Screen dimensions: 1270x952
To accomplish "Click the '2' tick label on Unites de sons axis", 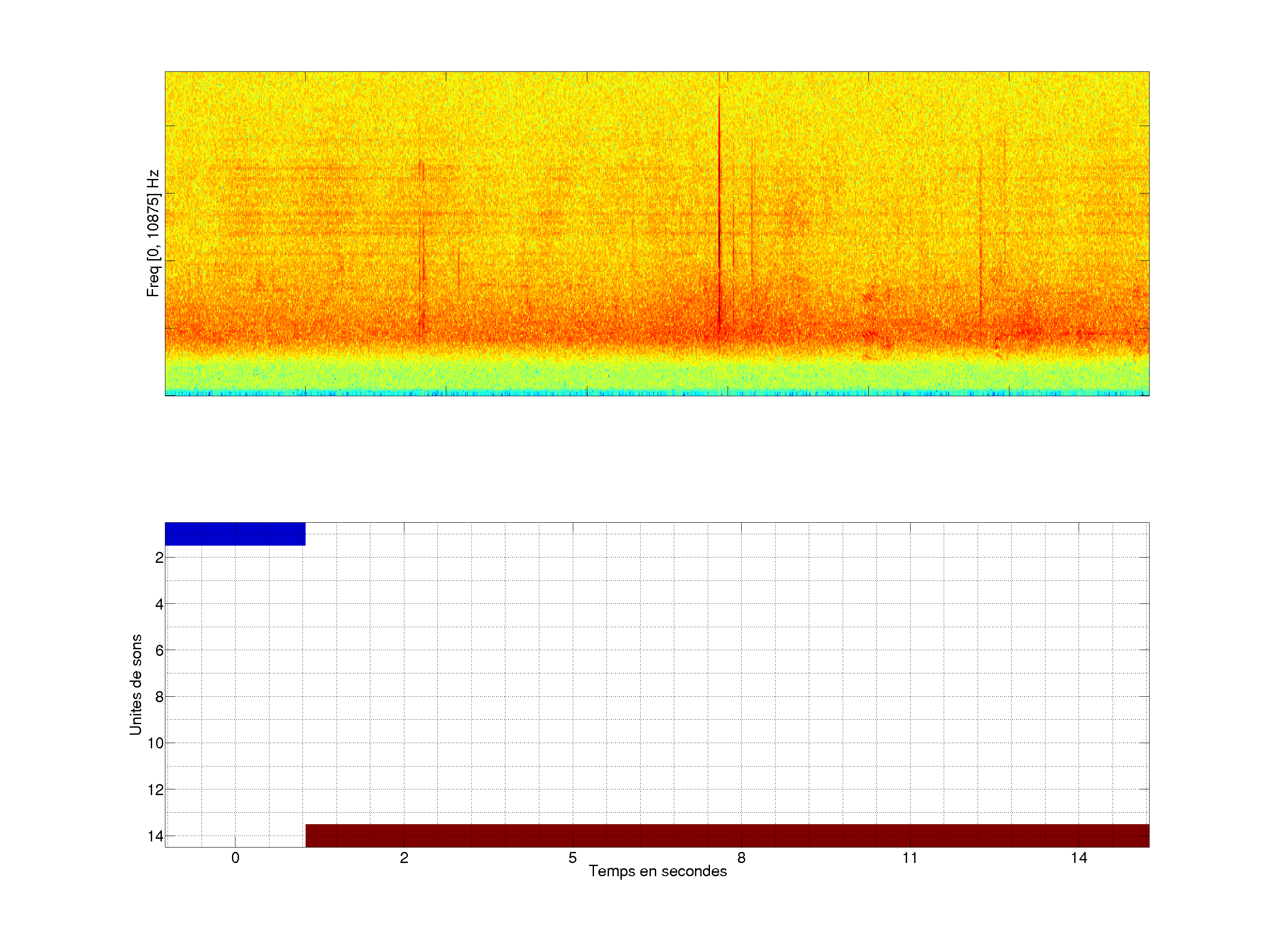I will [x=159, y=557].
